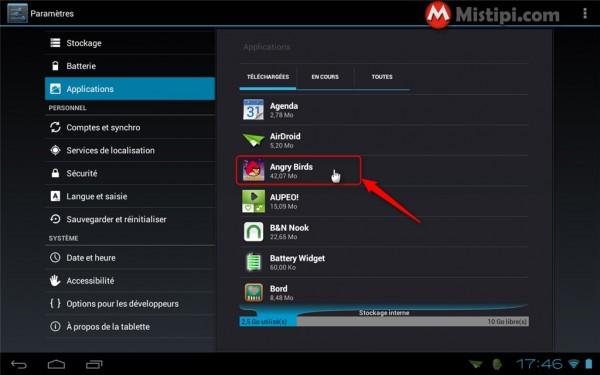This screenshot has width=600, height=375.
Task: Open Options pour les développeurs
Action: click(130, 303)
